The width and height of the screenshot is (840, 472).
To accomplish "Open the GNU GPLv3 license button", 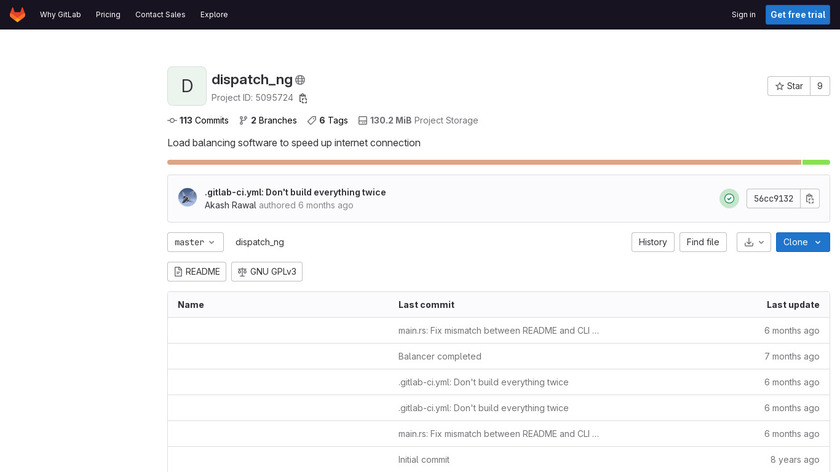I will [267, 272].
